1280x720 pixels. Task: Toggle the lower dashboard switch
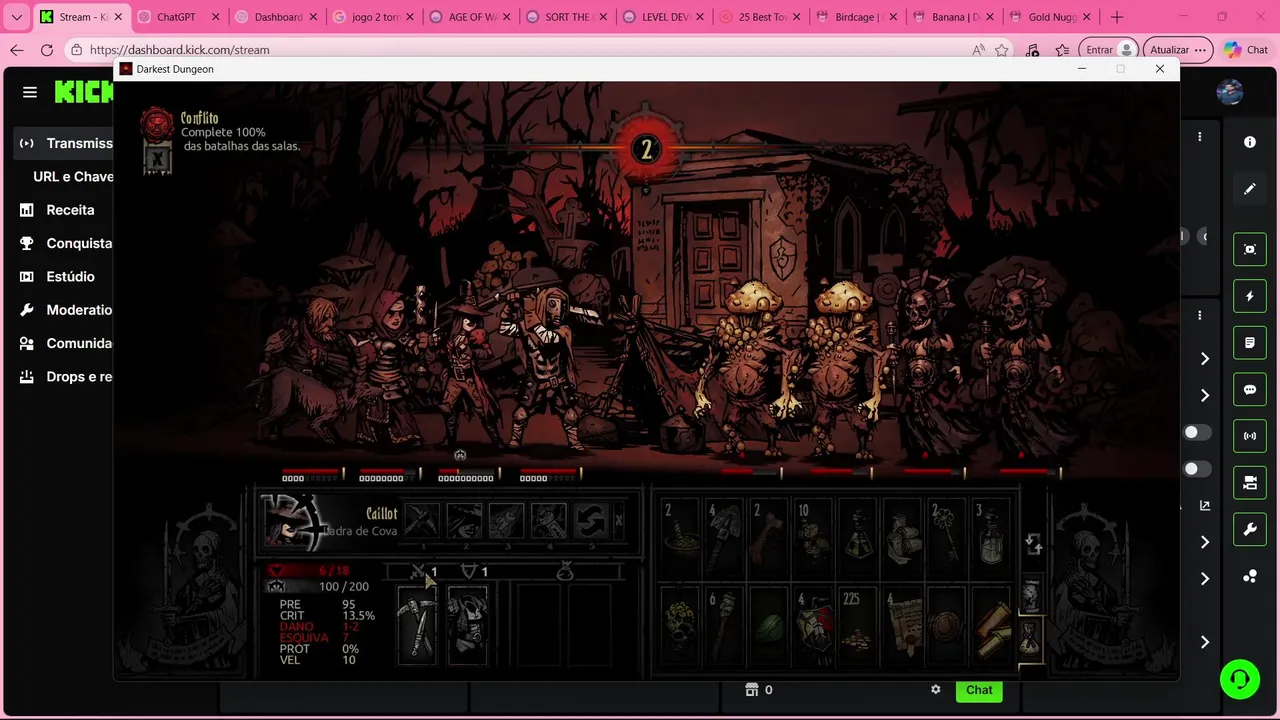(x=1197, y=469)
